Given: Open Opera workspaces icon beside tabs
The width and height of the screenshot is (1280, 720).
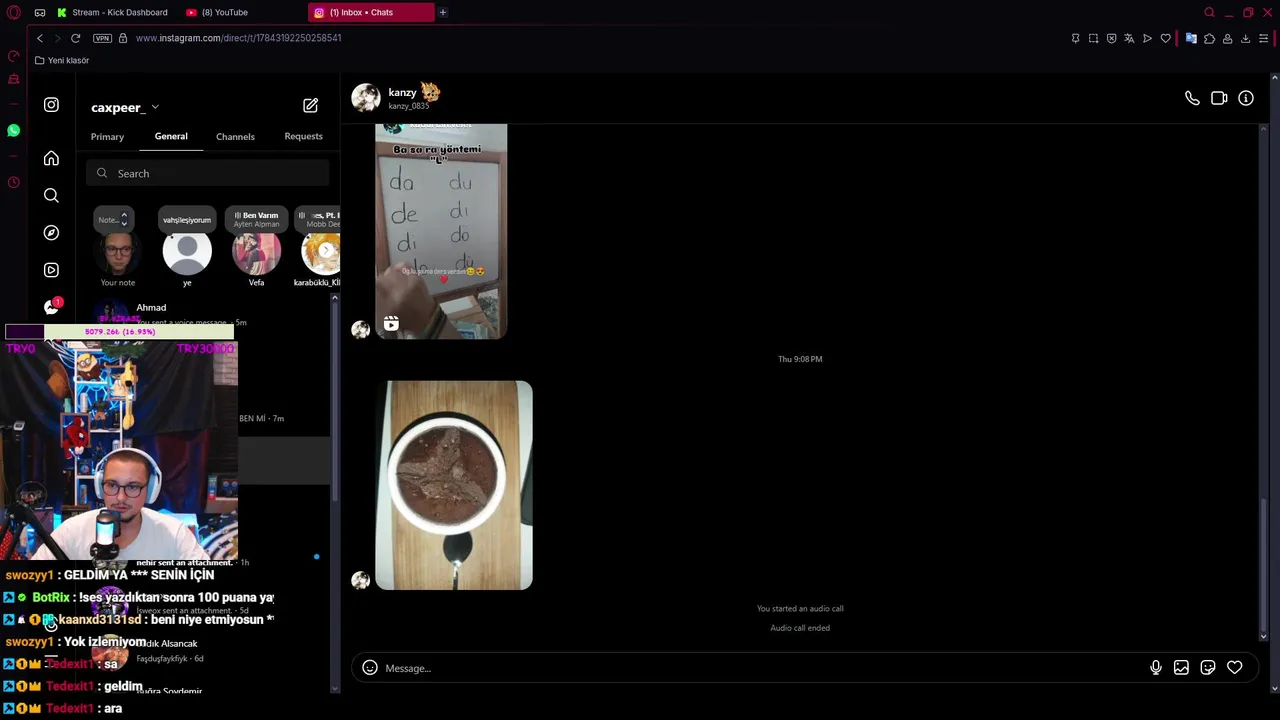Looking at the screenshot, I should (x=39, y=12).
